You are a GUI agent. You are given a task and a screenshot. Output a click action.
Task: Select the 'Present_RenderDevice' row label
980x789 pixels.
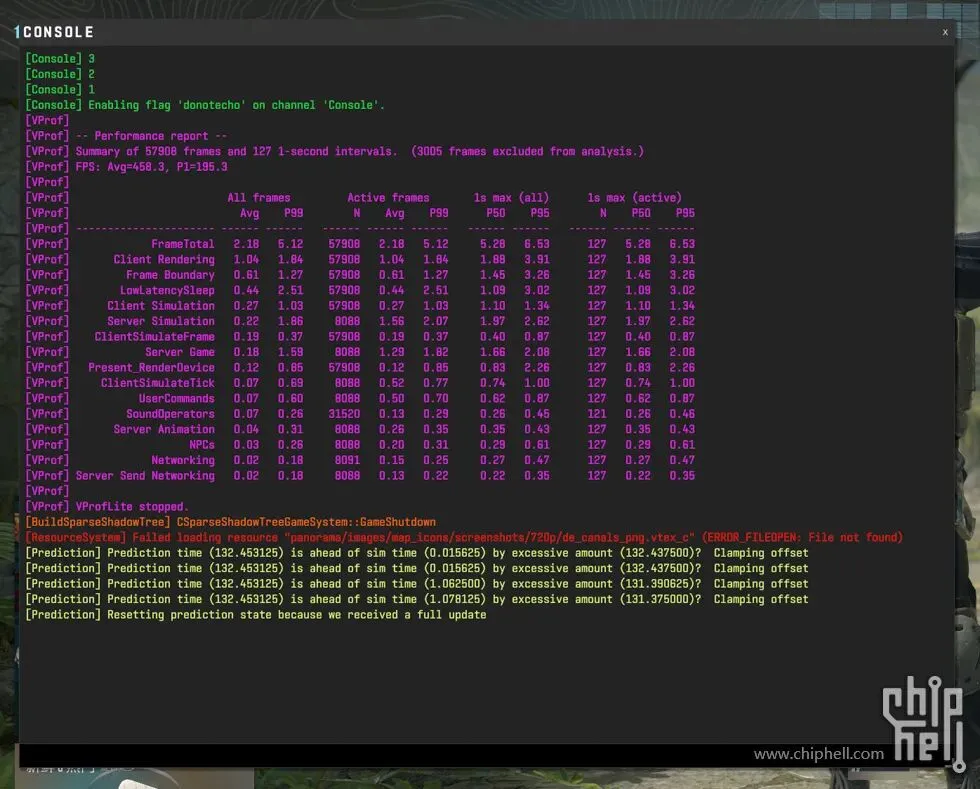[151, 368]
